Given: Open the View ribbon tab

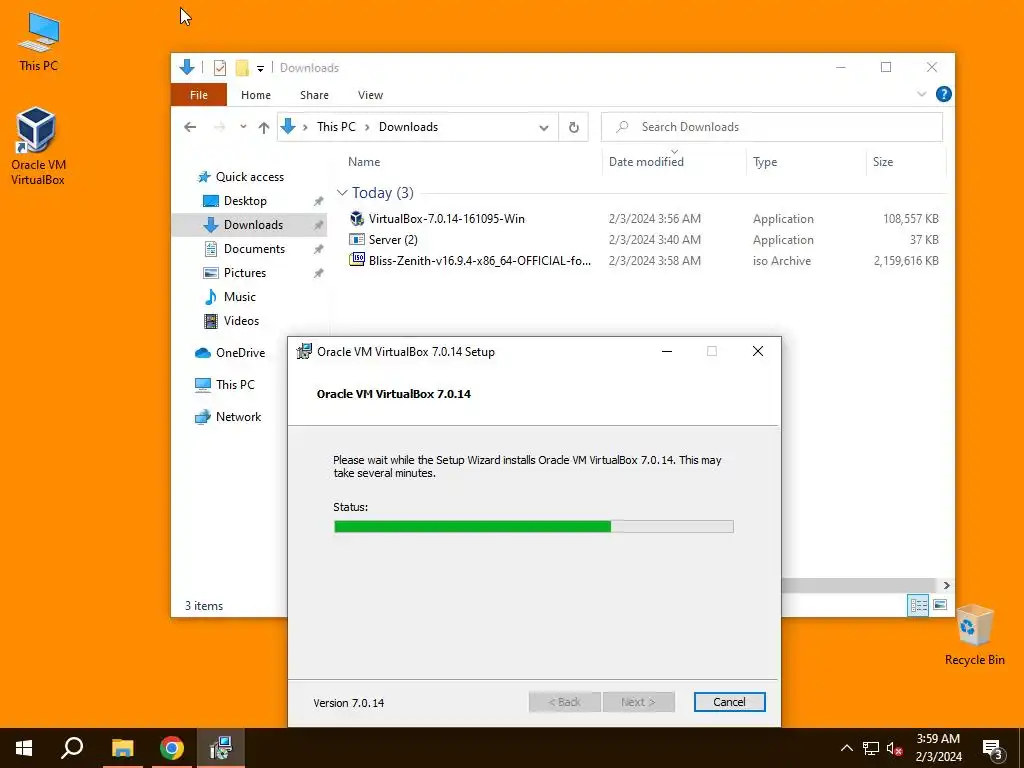Looking at the screenshot, I should [370, 95].
